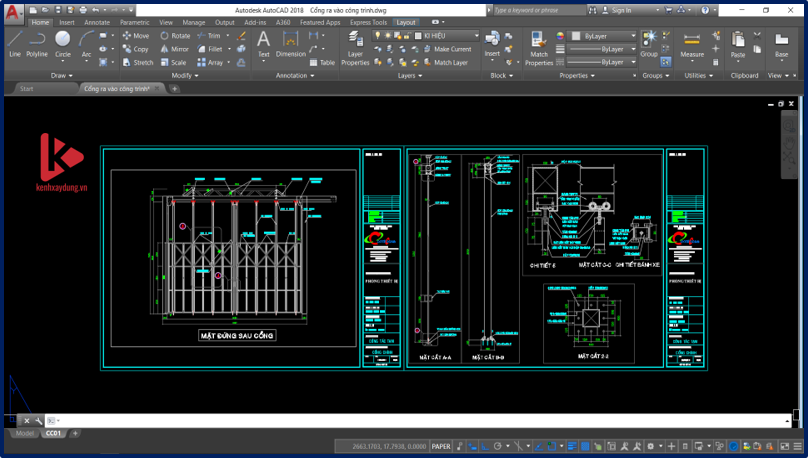Toggle PAPER space button in status bar
Viewport: 808px width, 458px height.
[441, 445]
